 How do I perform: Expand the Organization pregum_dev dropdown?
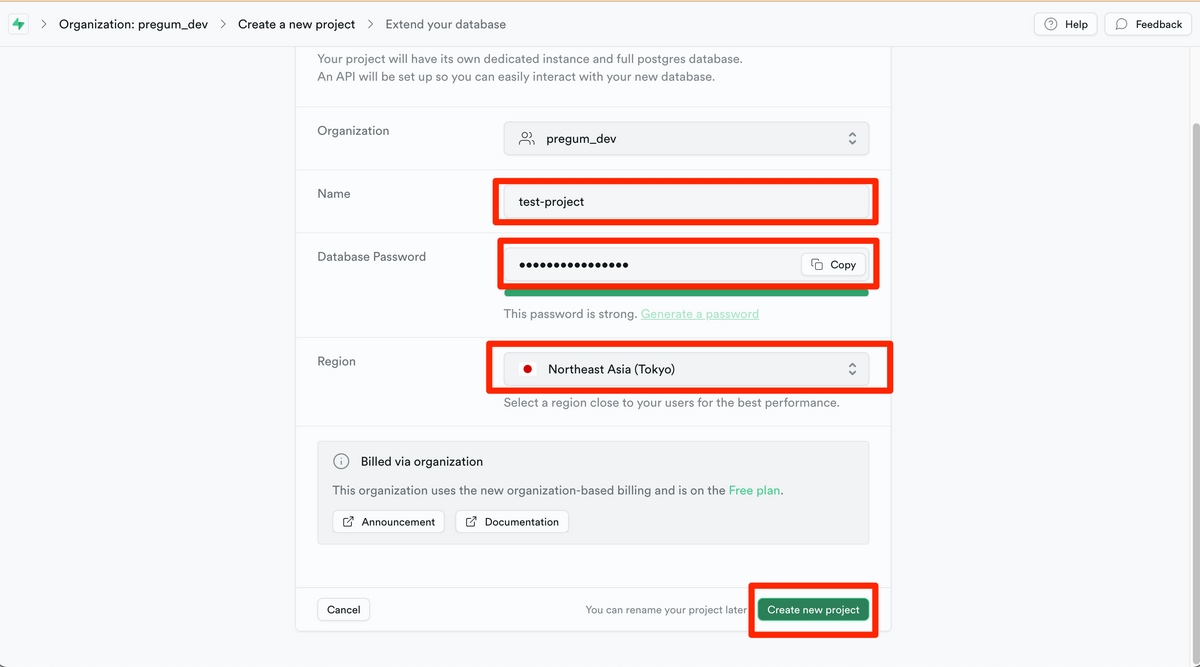(686, 139)
